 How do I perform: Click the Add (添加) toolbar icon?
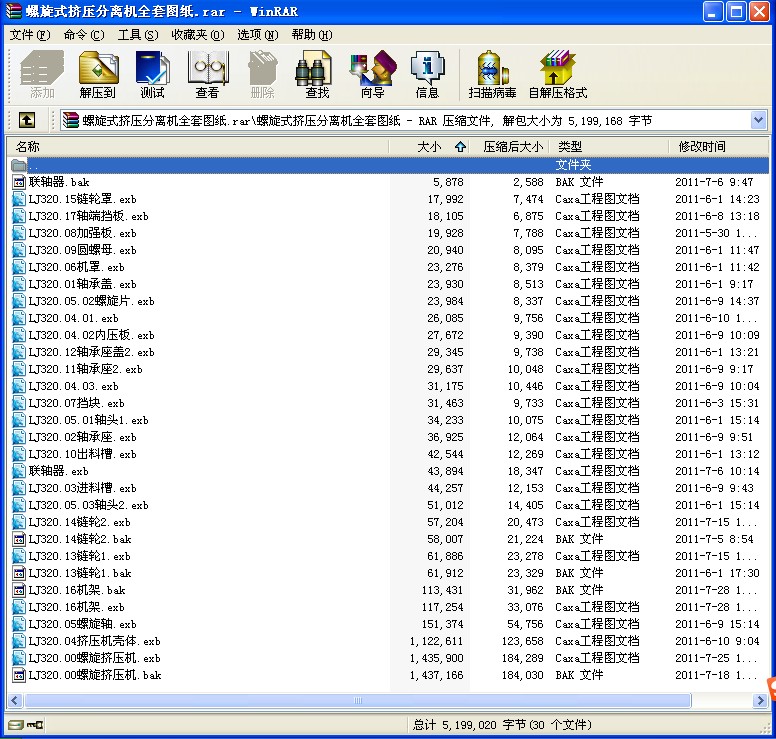pyautogui.click(x=42, y=75)
